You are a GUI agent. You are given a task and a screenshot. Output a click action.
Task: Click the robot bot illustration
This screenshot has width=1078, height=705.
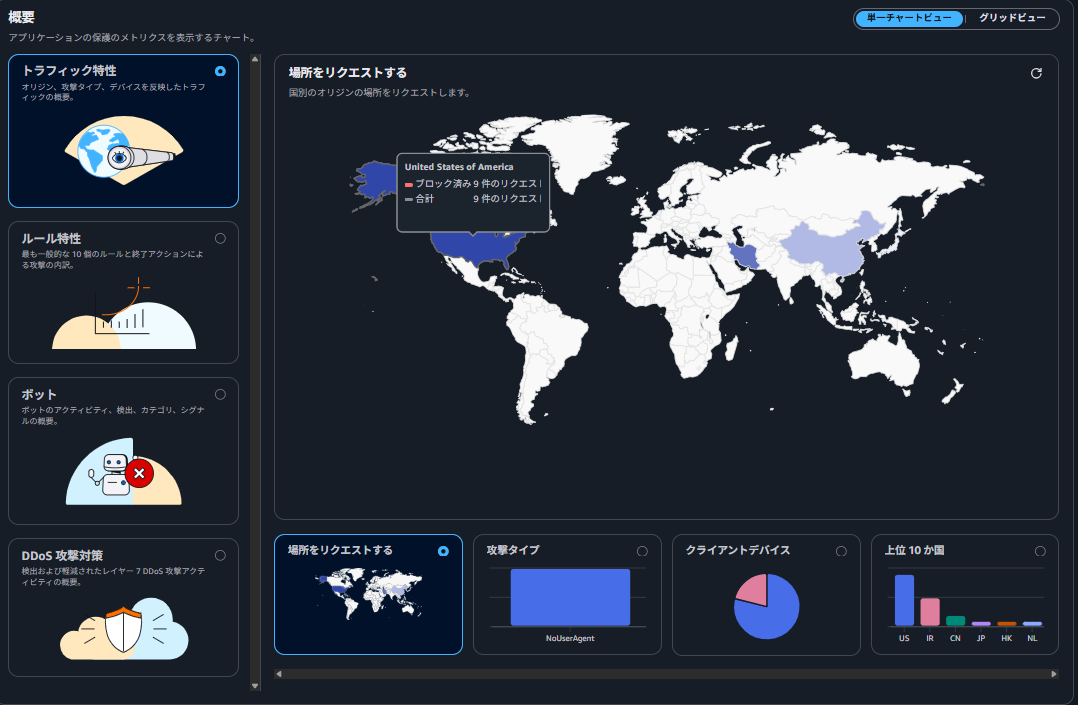pyautogui.click(x=124, y=472)
